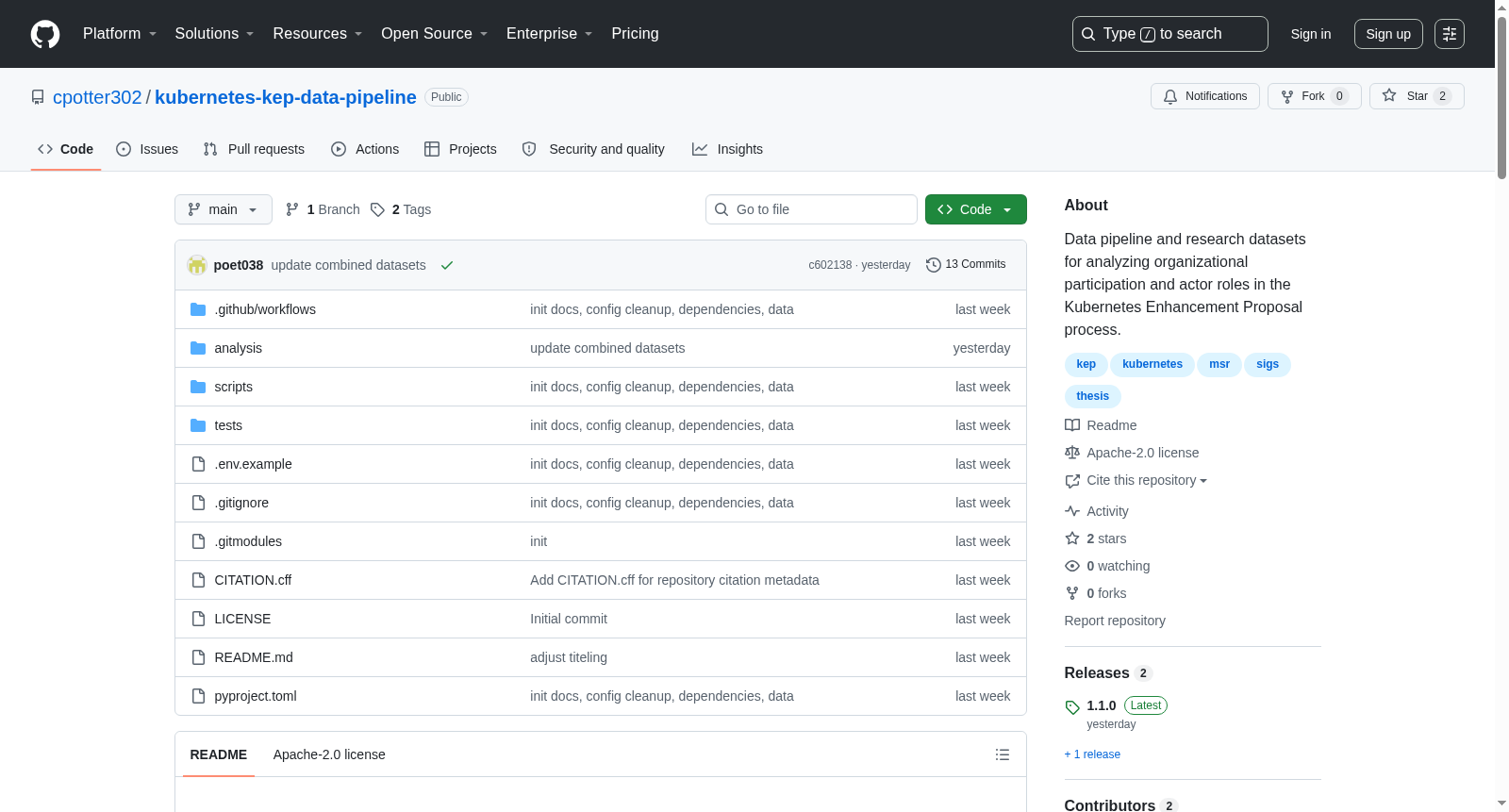1509x812 pixels.
Task: Open the cpotter302 owner link
Action: click(97, 97)
